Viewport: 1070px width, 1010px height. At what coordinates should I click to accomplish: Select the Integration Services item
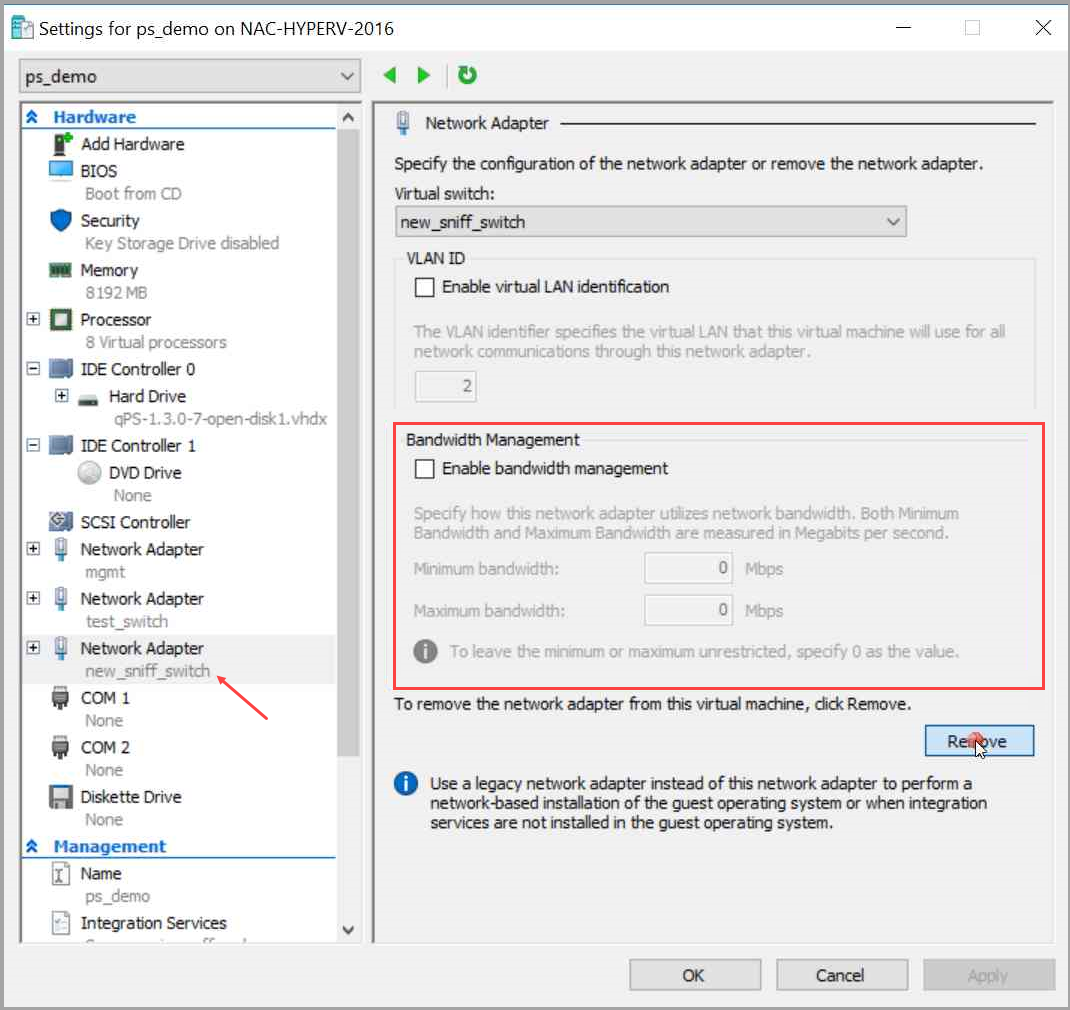point(155,922)
